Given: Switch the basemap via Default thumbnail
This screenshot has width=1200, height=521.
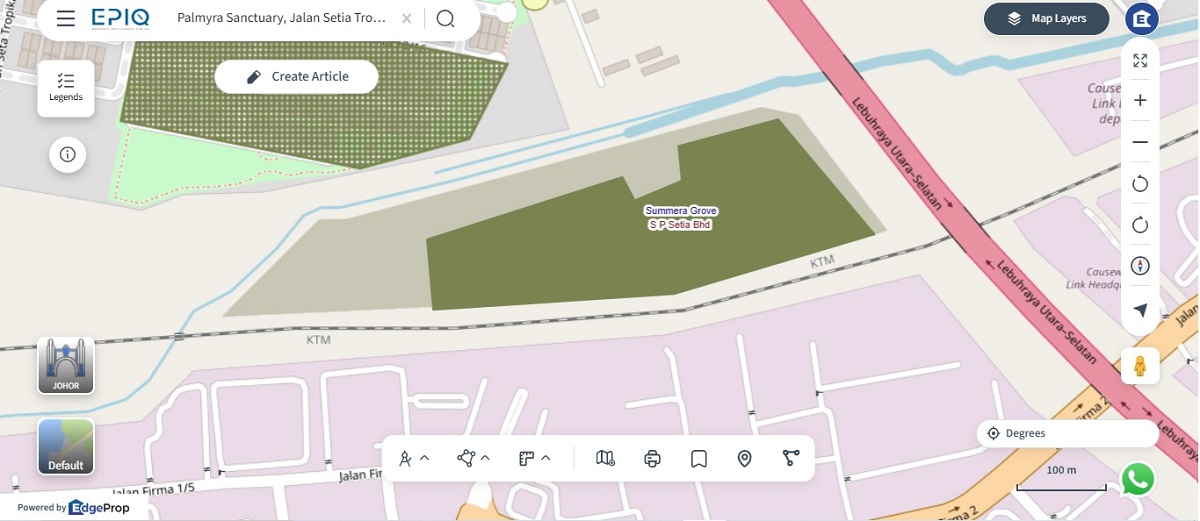Looking at the screenshot, I should pos(66,447).
